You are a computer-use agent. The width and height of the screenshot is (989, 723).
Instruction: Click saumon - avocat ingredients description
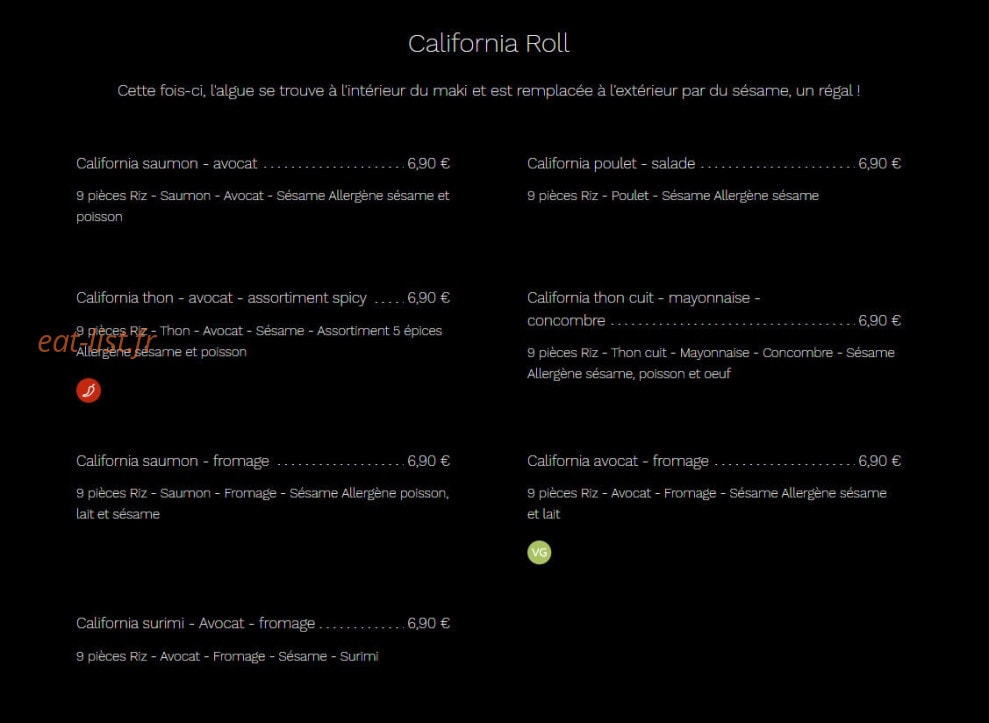point(263,206)
